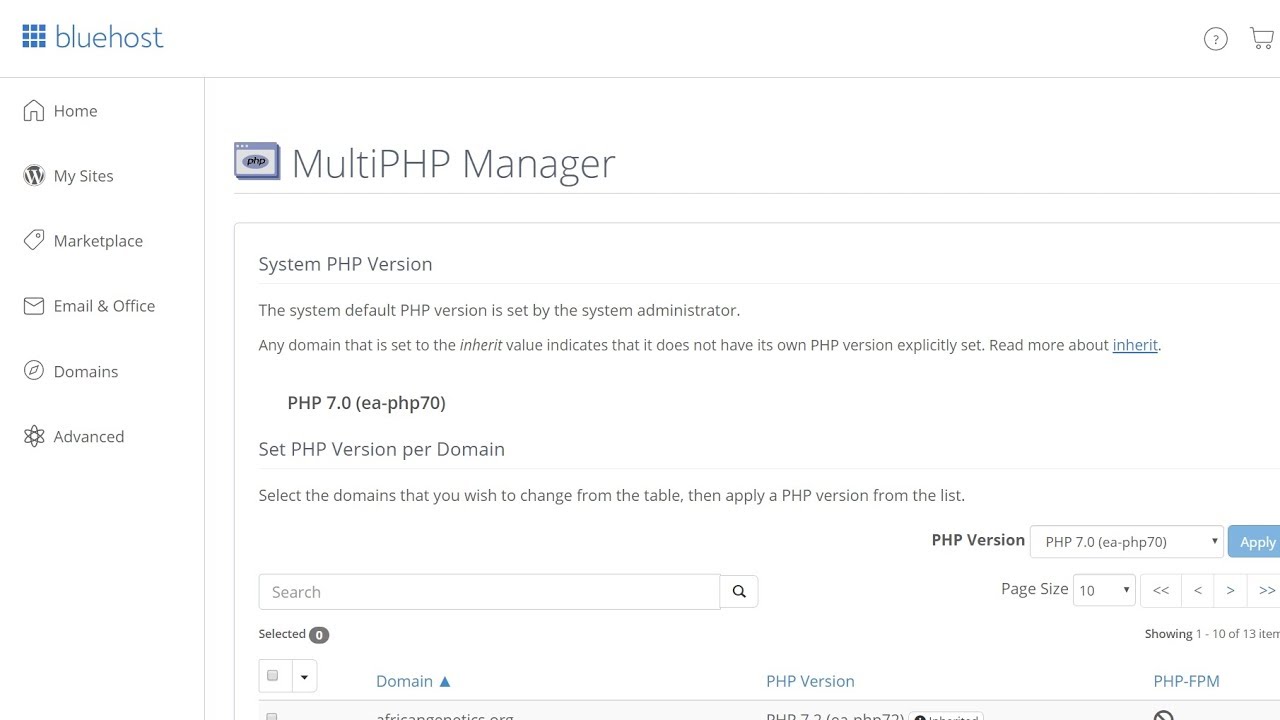
Task: Click the Home house icon
Action: coord(34,110)
